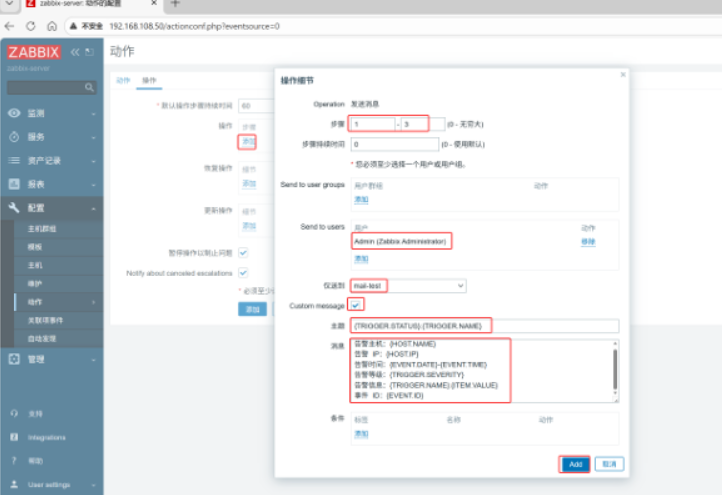Image resolution: width=722 pixels, height=495 pixels.
Task: Click the step-from field containing 1
Action: [373, 124]
